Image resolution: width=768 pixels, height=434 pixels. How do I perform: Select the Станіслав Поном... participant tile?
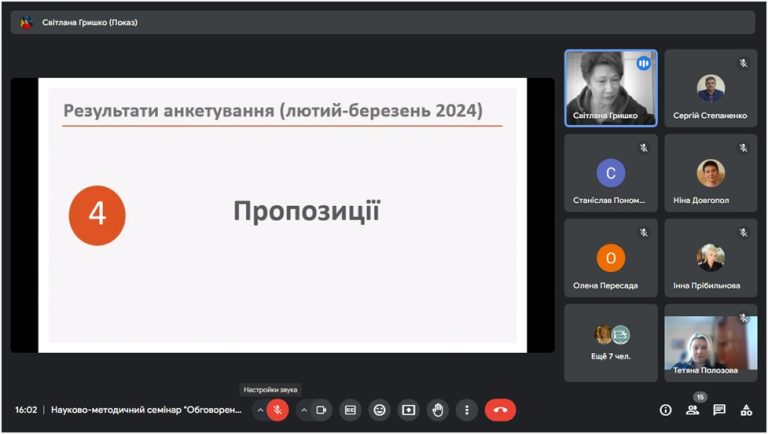tap(611, 173)
